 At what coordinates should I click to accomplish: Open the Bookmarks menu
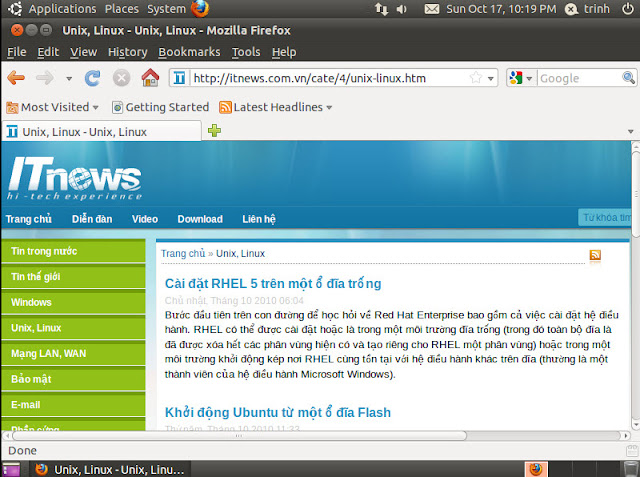[189, 52]
